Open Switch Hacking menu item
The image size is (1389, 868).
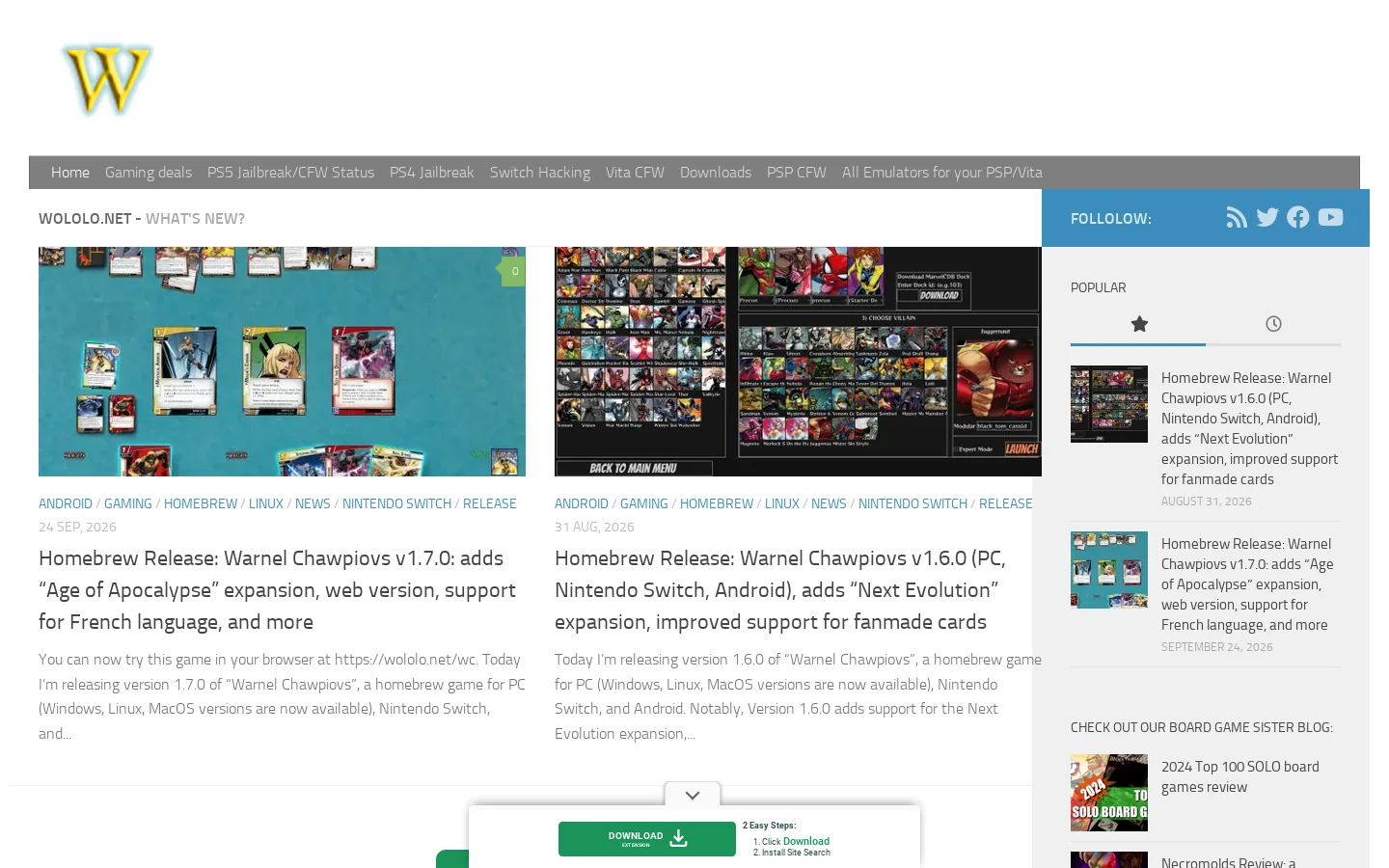click(540, 173)
